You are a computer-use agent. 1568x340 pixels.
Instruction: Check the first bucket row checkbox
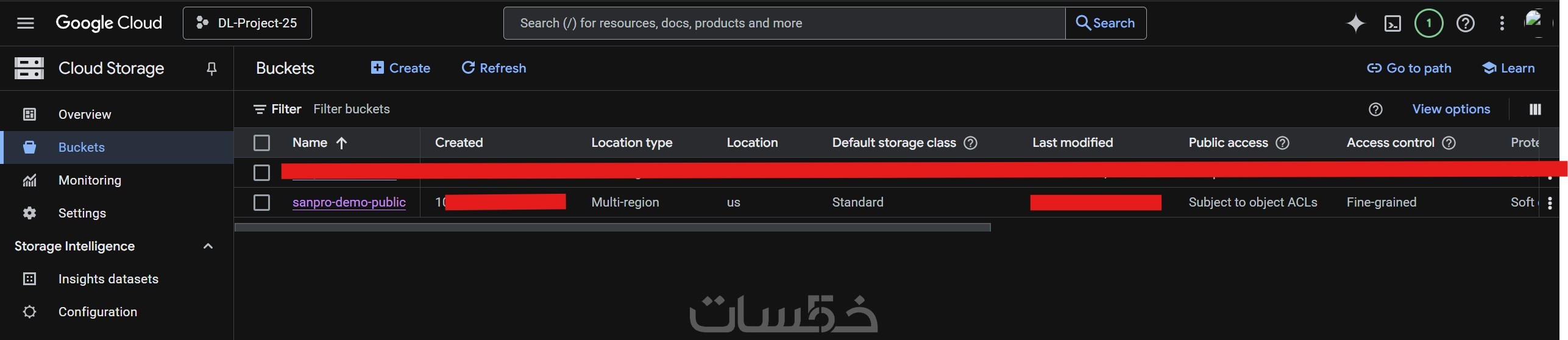(261, 173)
